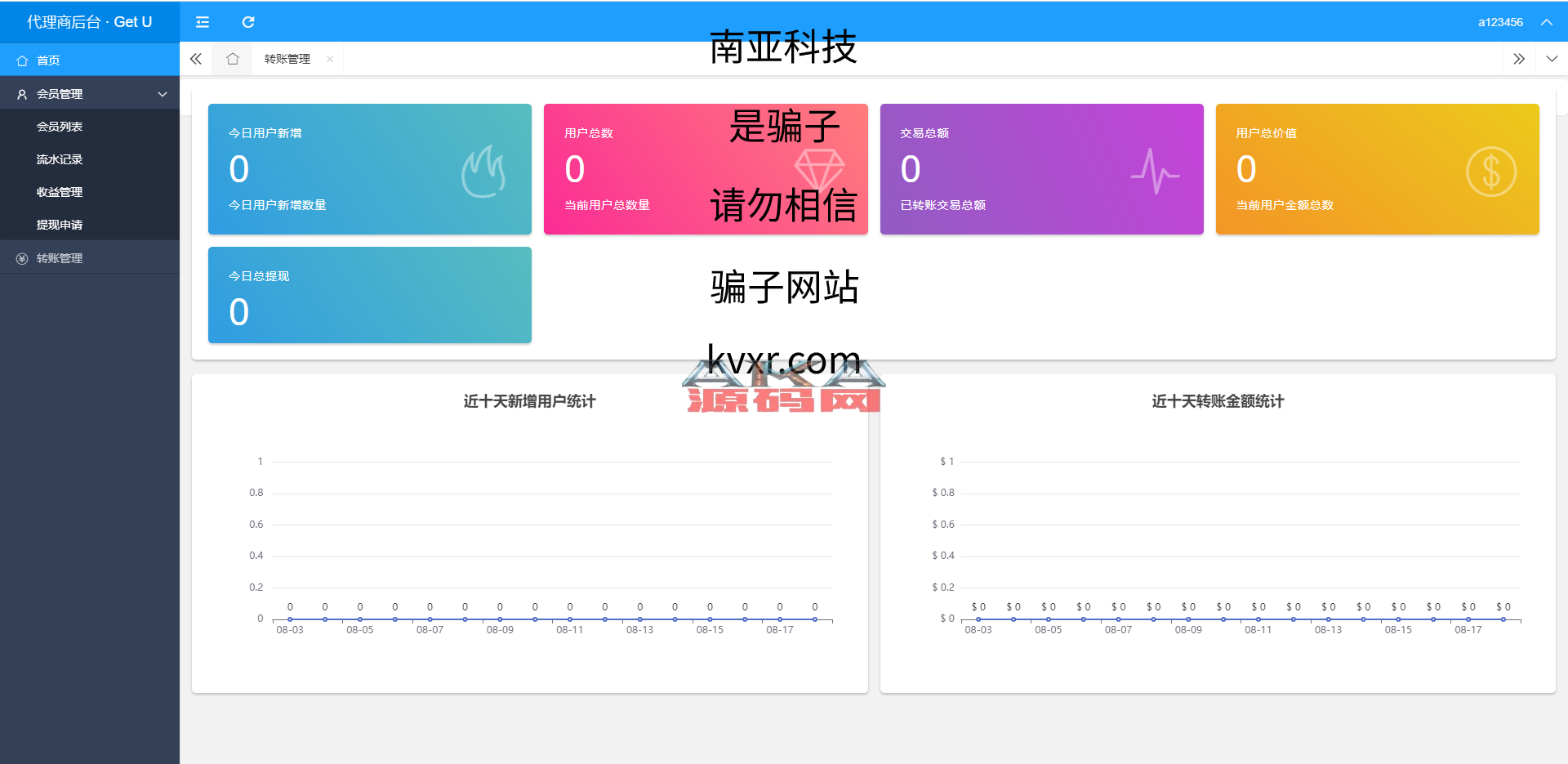
Task: Switch to the 转账管理 tab
Action: coord(287,59)
